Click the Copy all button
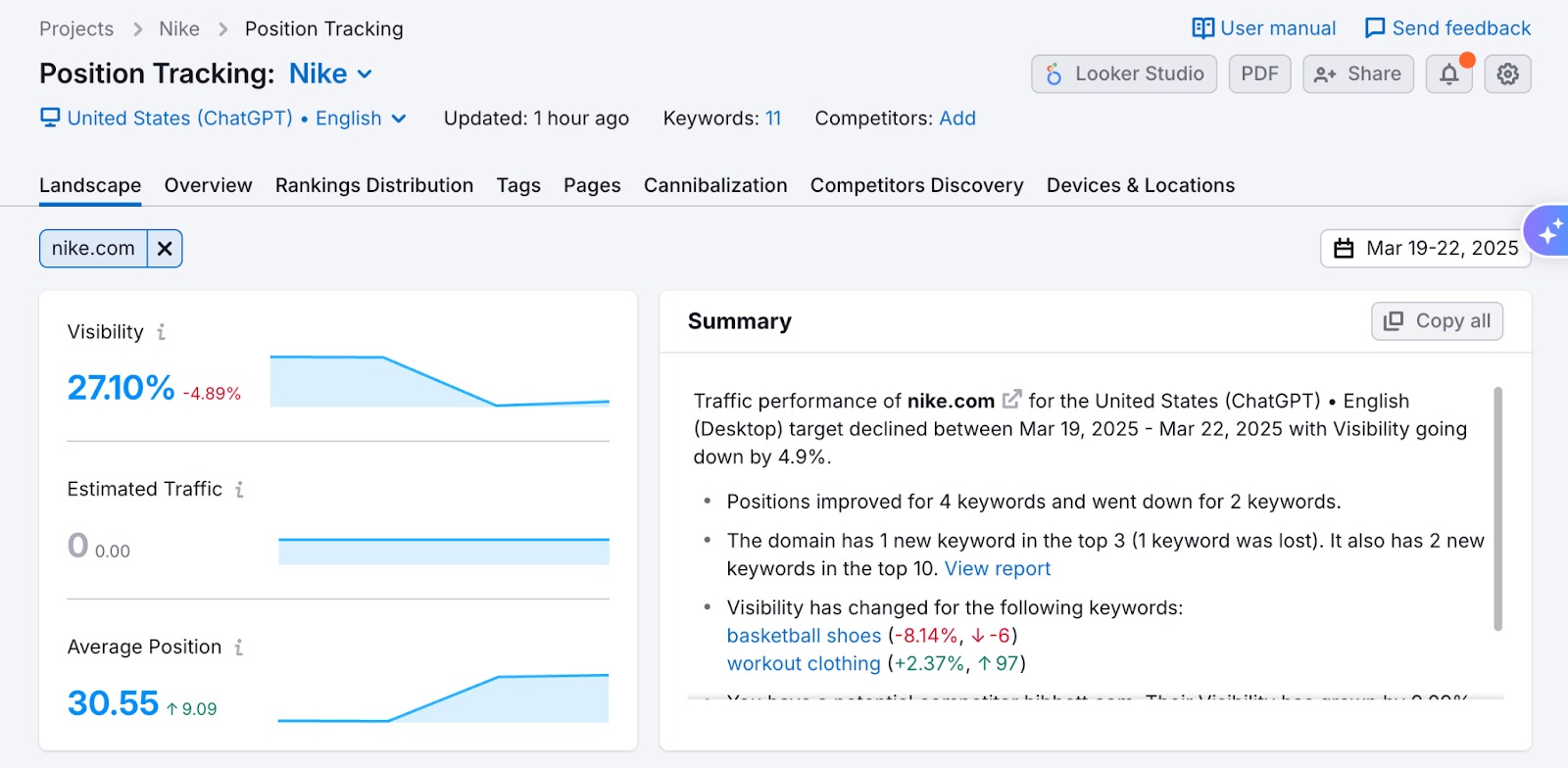Viewport: 1568px width, 768px height. point(1437,321)
